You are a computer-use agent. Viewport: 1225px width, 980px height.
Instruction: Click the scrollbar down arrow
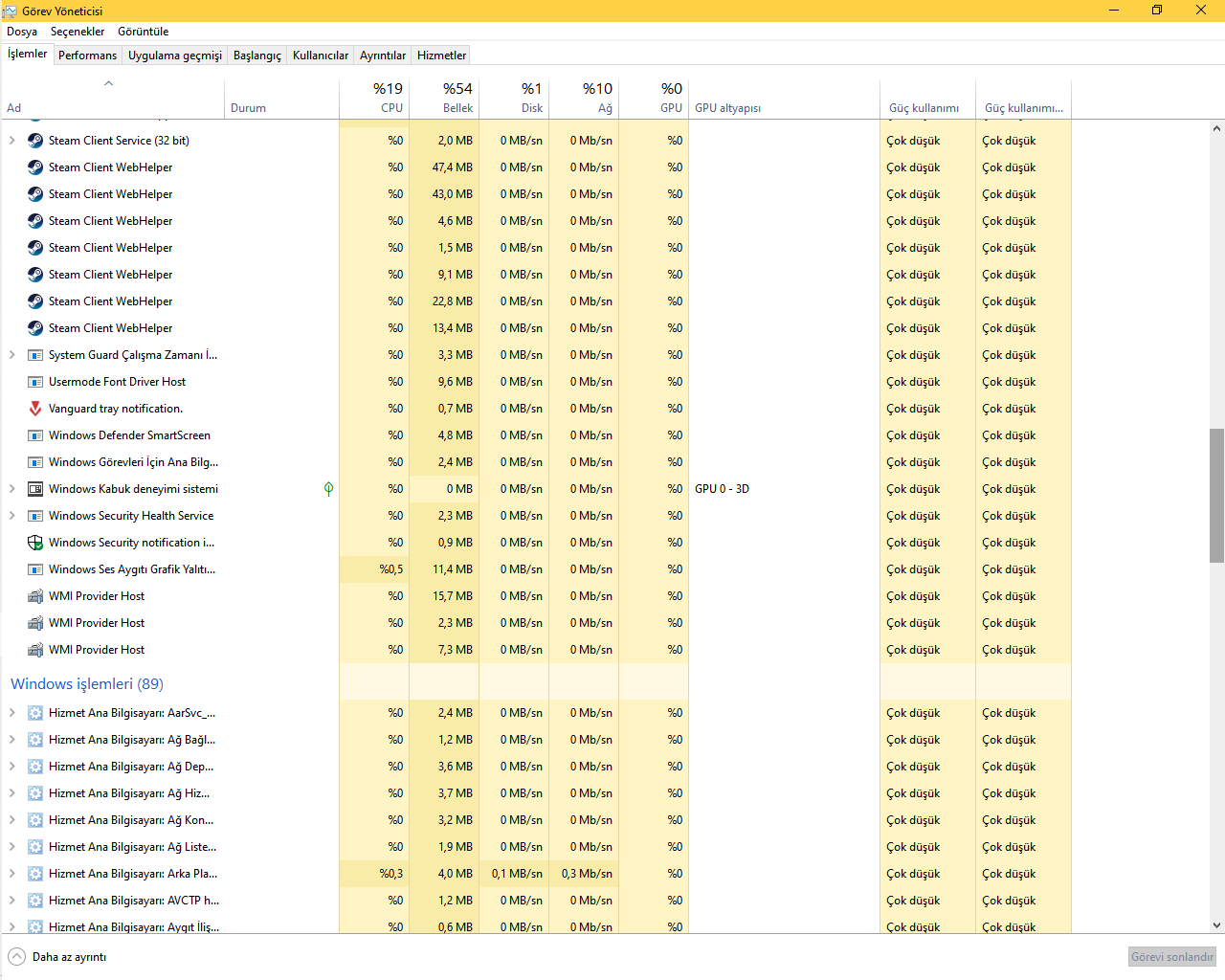1216,925
